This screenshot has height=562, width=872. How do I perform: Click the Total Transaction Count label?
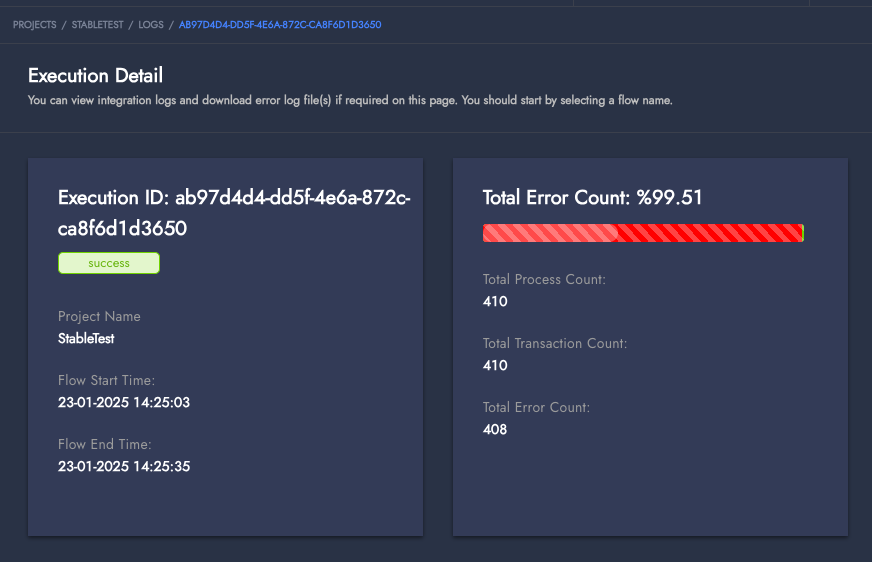(554, 344)
